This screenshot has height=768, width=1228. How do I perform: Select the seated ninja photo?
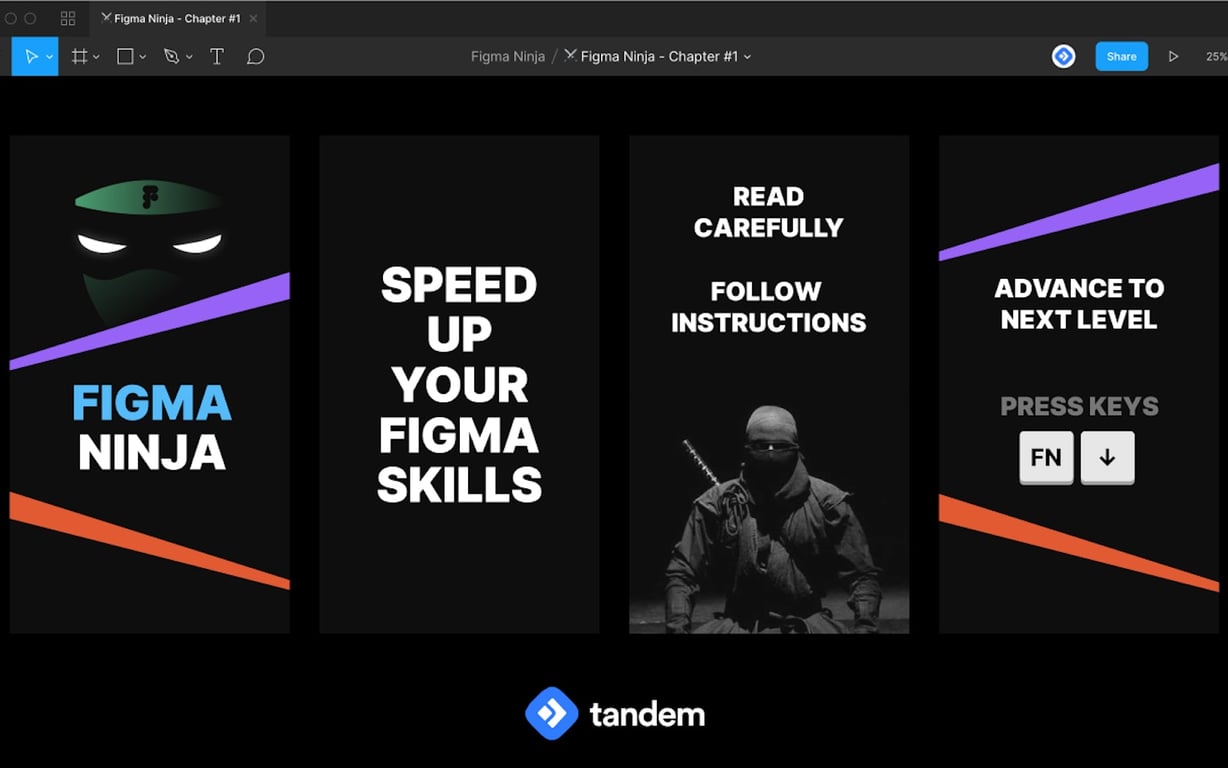tap(769, 518)
